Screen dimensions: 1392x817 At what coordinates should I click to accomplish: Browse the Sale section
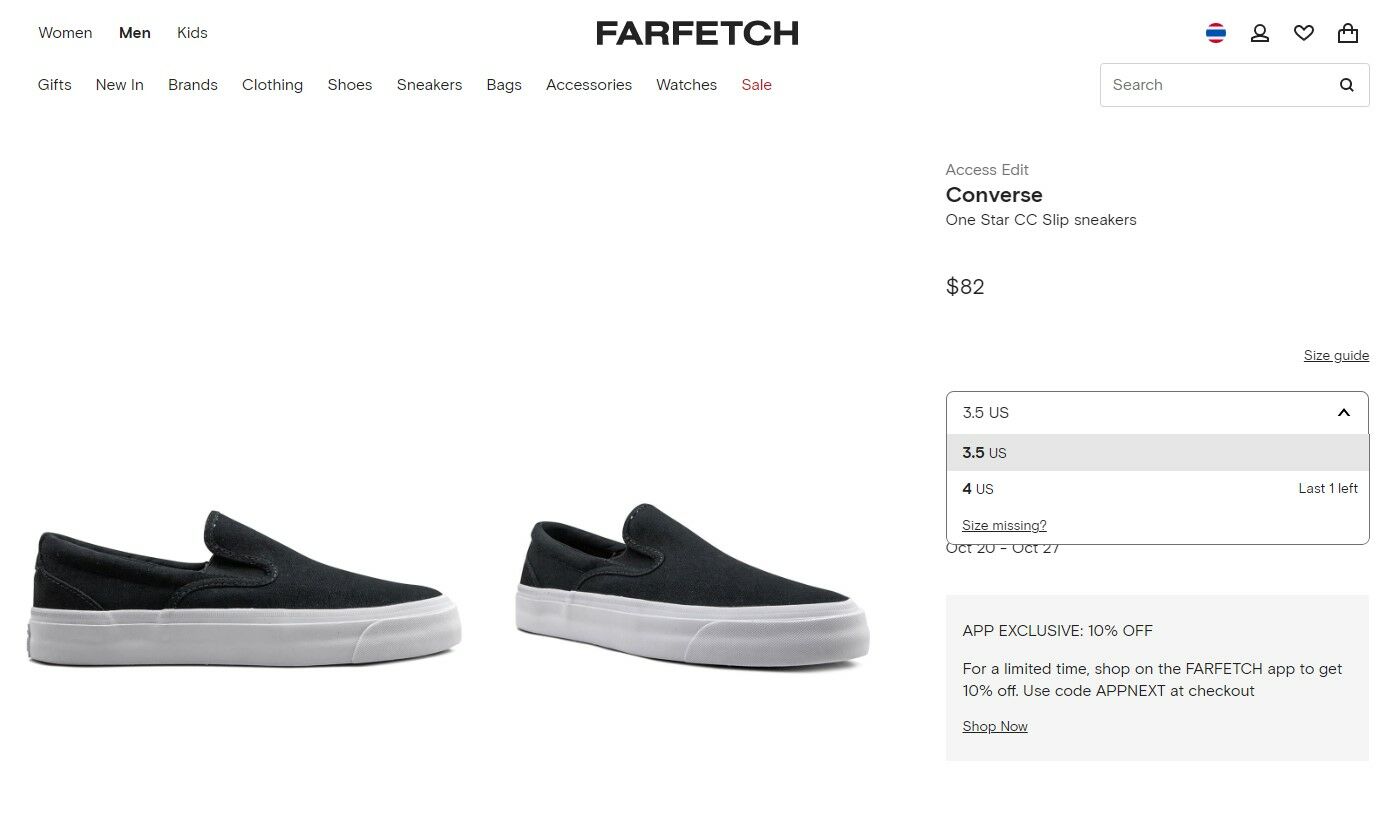pyautogui.click(x=756, y=85)
